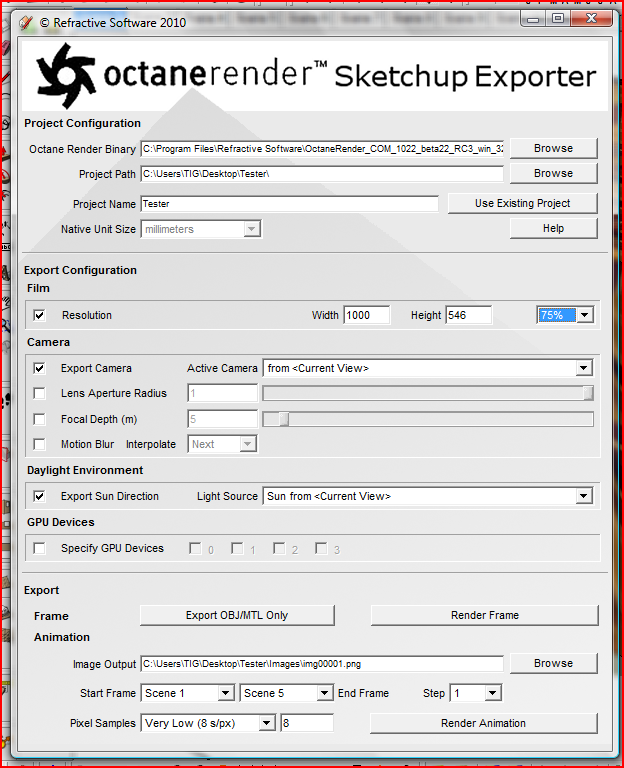Maximize the exporter window
Viewport: 624px width, 768px height.
click(x=558, y=19)
